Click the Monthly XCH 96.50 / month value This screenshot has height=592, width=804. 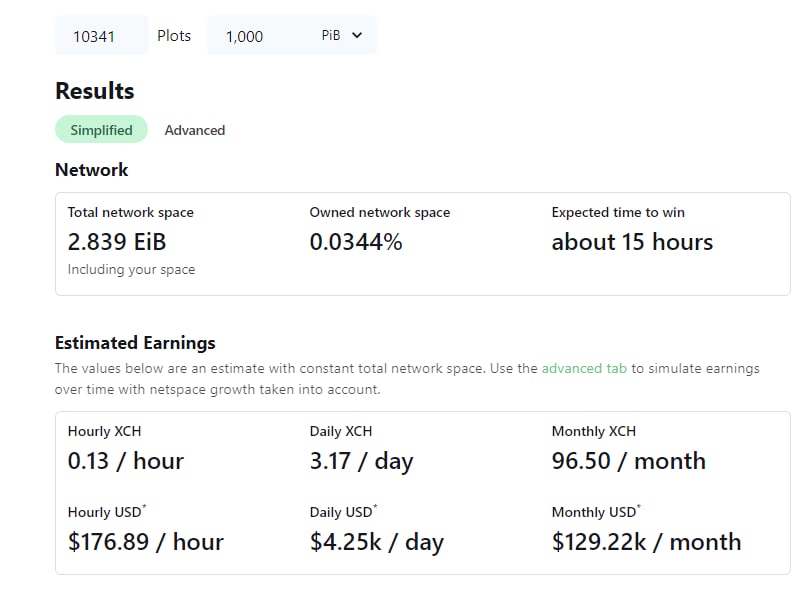pyautogui.click(x=629, y=461)
